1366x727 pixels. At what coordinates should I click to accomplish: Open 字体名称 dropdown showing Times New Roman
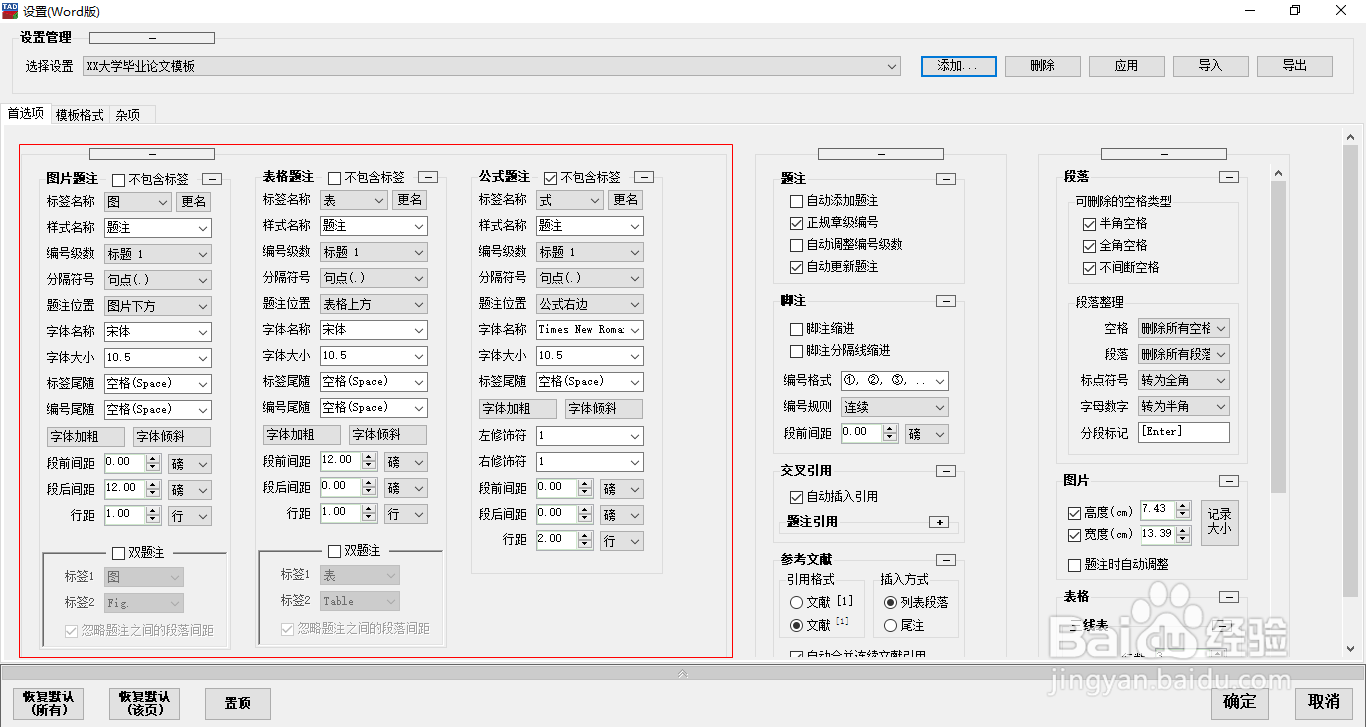pos(589,330)
